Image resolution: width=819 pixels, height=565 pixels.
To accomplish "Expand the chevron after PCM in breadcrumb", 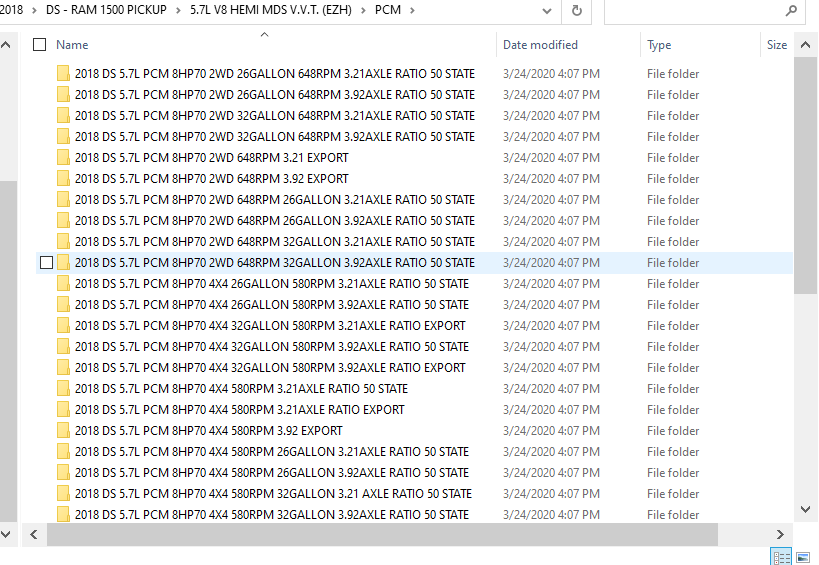I will [412, 11].
